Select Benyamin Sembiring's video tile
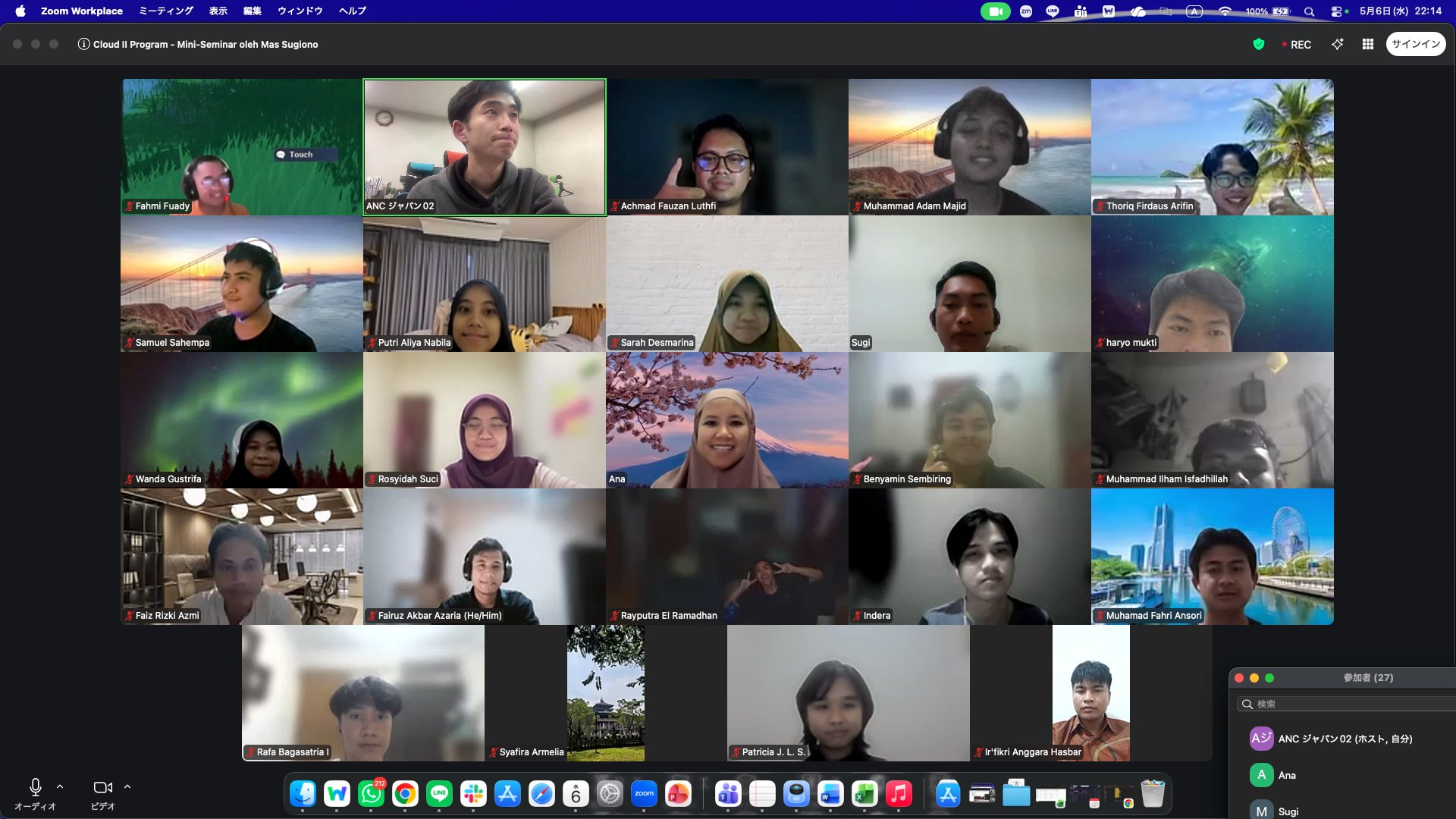 click(970, 420)
